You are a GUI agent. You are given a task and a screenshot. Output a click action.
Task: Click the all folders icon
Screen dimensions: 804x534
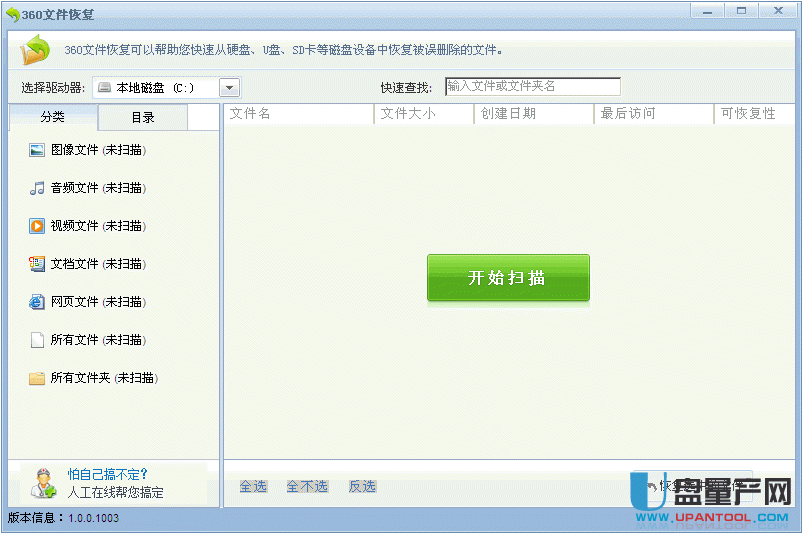tap(36, 379)
